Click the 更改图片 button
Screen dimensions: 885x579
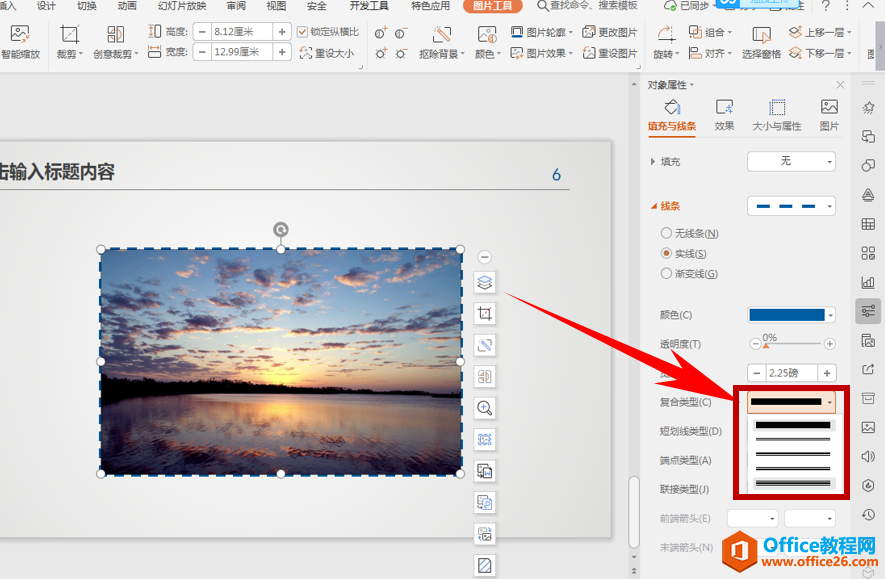click(610, 32)
